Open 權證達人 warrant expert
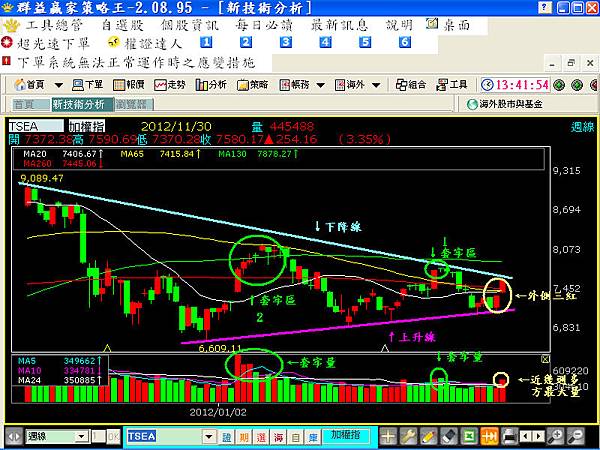 pos(145,43)
